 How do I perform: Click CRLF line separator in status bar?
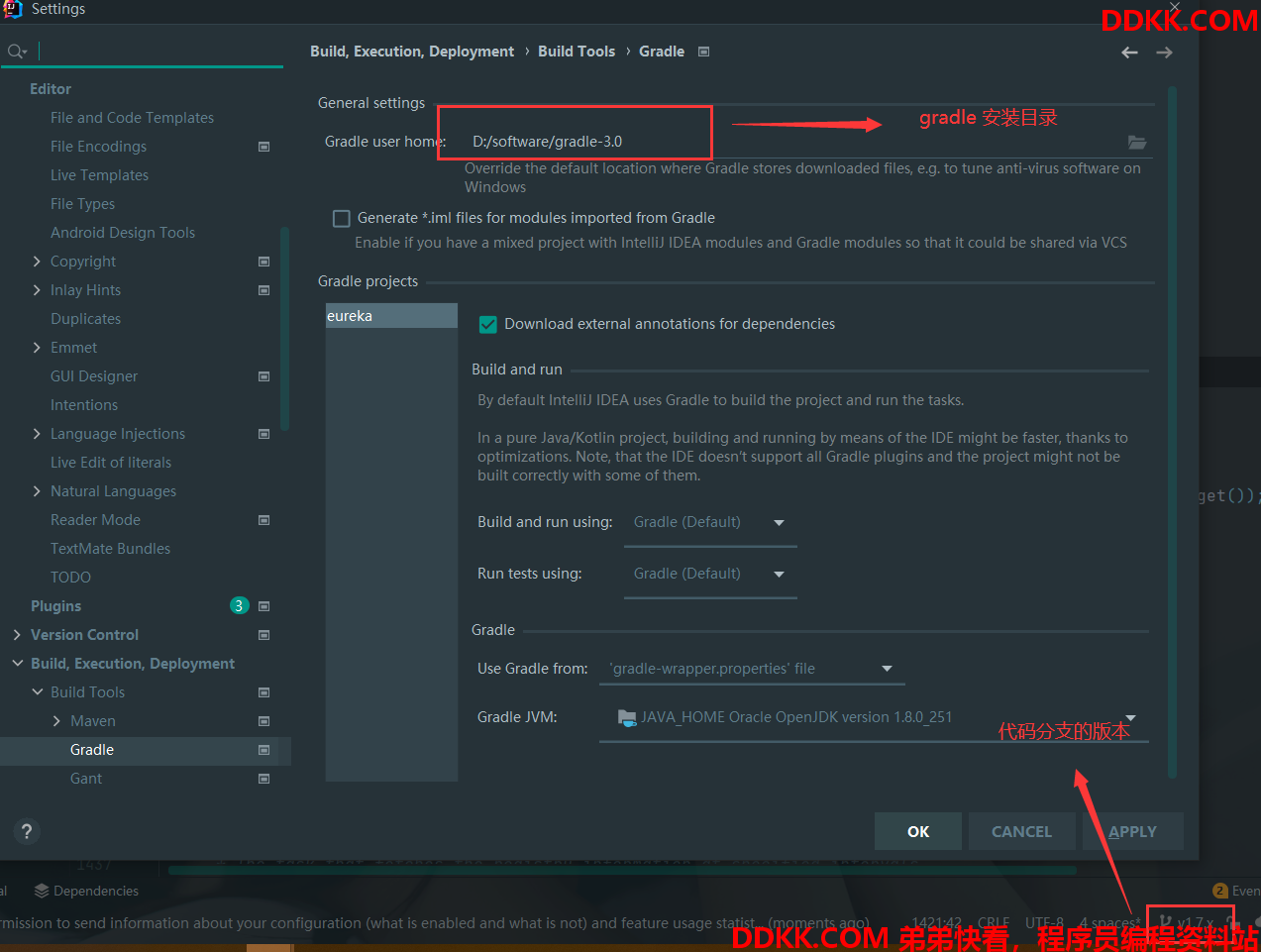click(x=994, y=923)
